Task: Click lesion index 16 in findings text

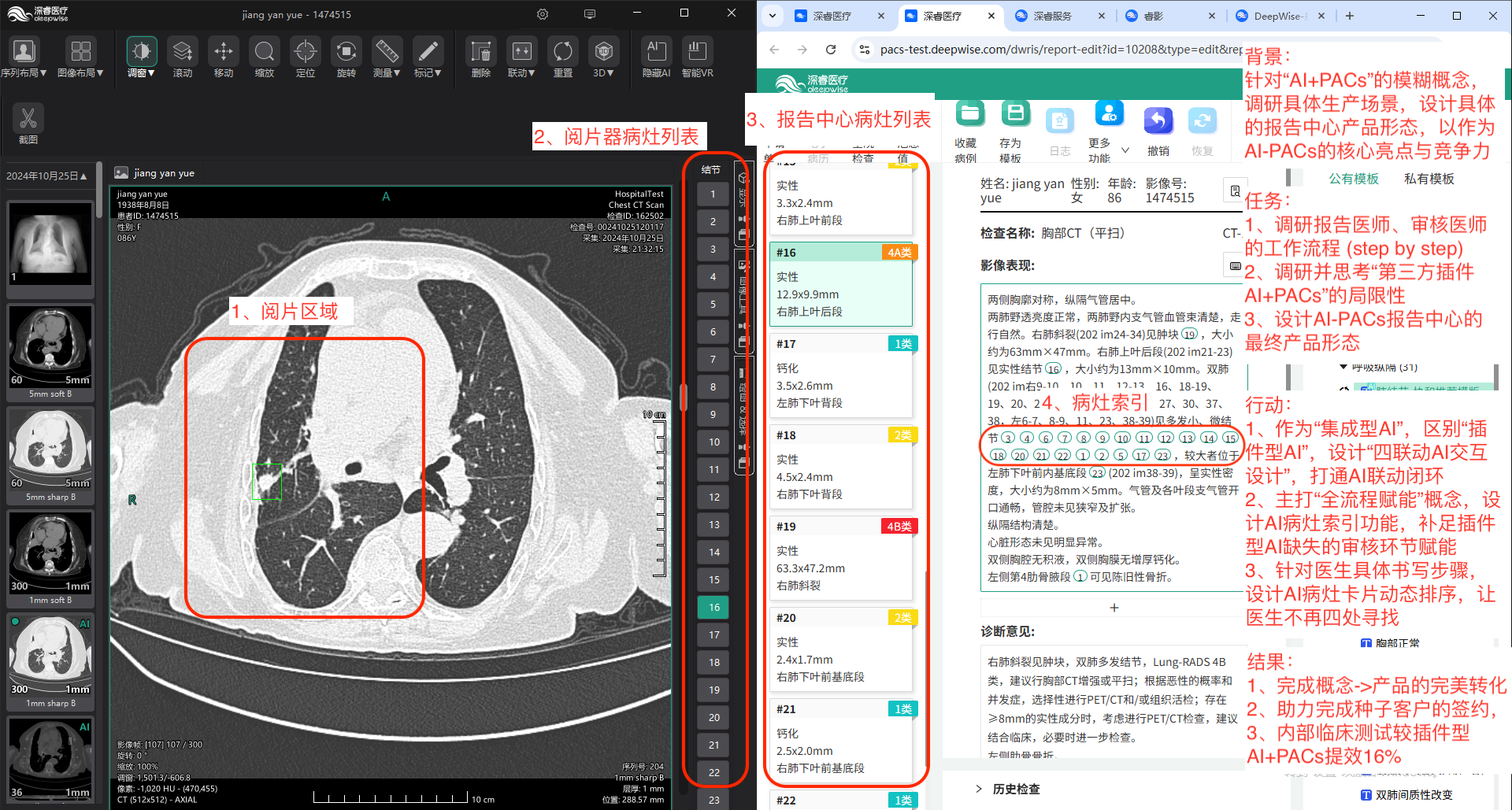Action: coord(1053,369)
